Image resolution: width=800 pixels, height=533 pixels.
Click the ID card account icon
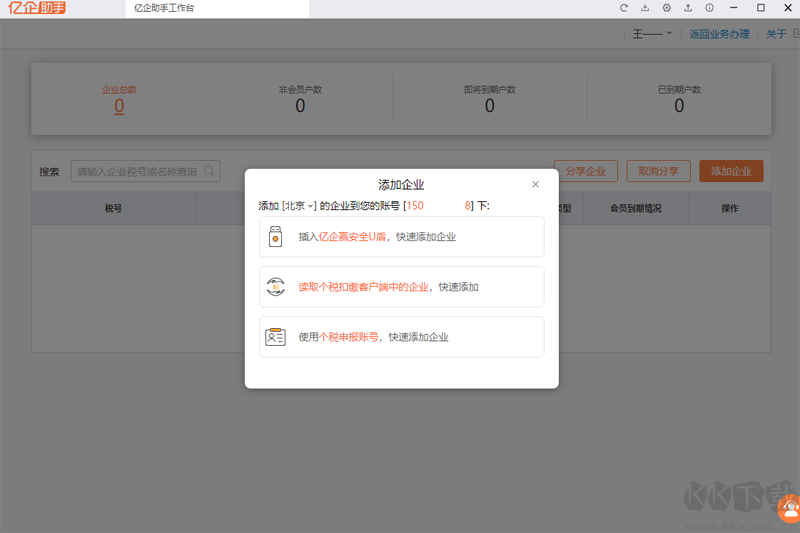pyautogui.click(x=275, y=337)
